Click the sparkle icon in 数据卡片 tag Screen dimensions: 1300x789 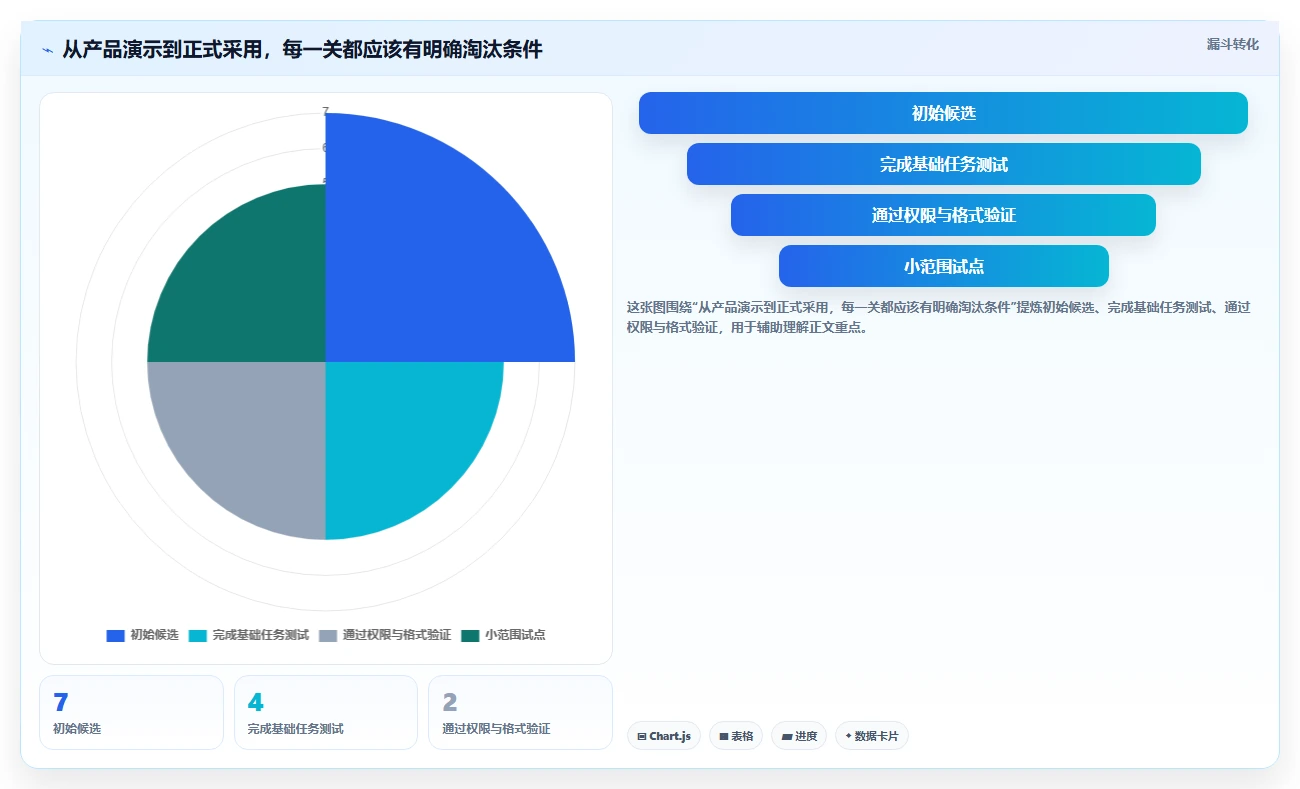[x=848, y=735]
